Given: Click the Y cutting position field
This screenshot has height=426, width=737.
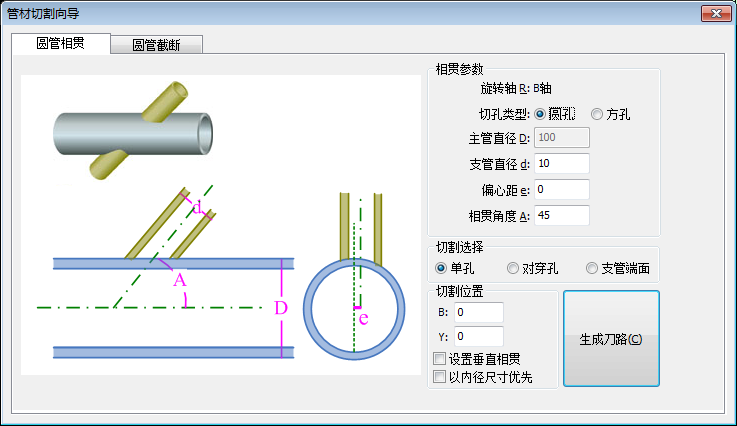Looking at the screenshot, I should (x=478, y=336).
